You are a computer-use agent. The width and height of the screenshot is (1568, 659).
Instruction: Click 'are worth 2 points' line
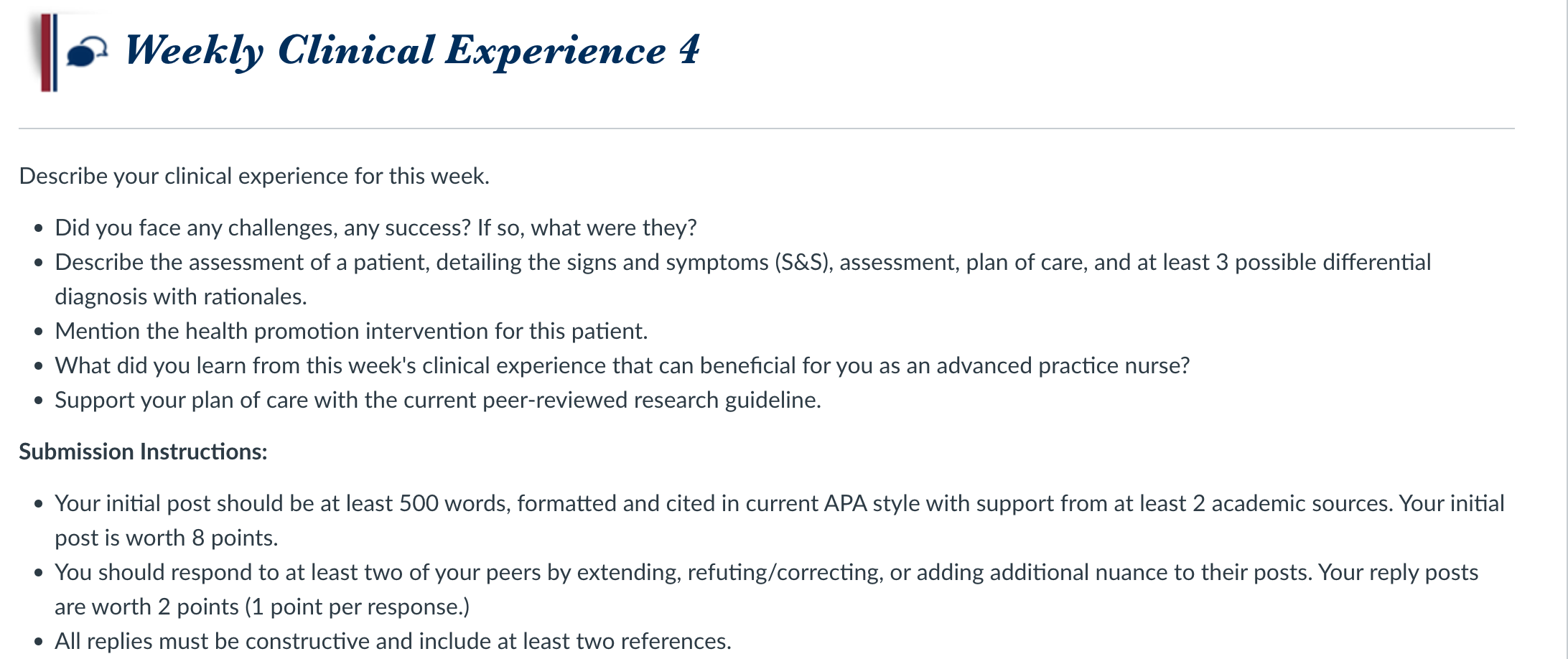(262, 607)
